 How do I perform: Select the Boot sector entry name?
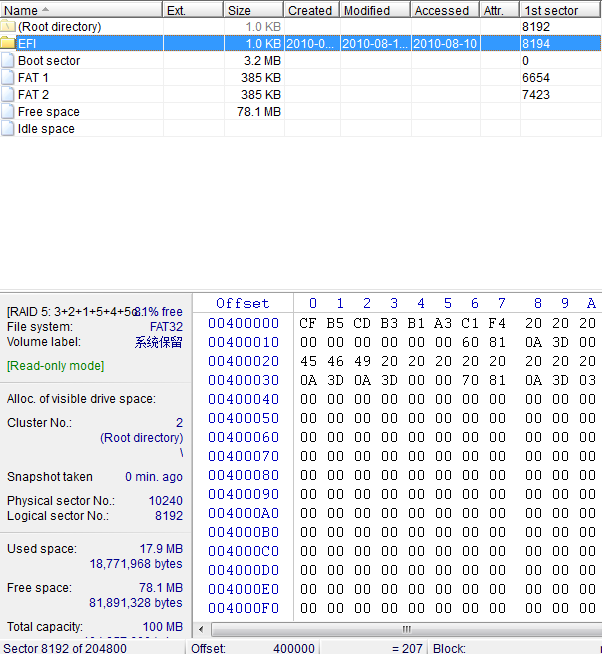49,61
